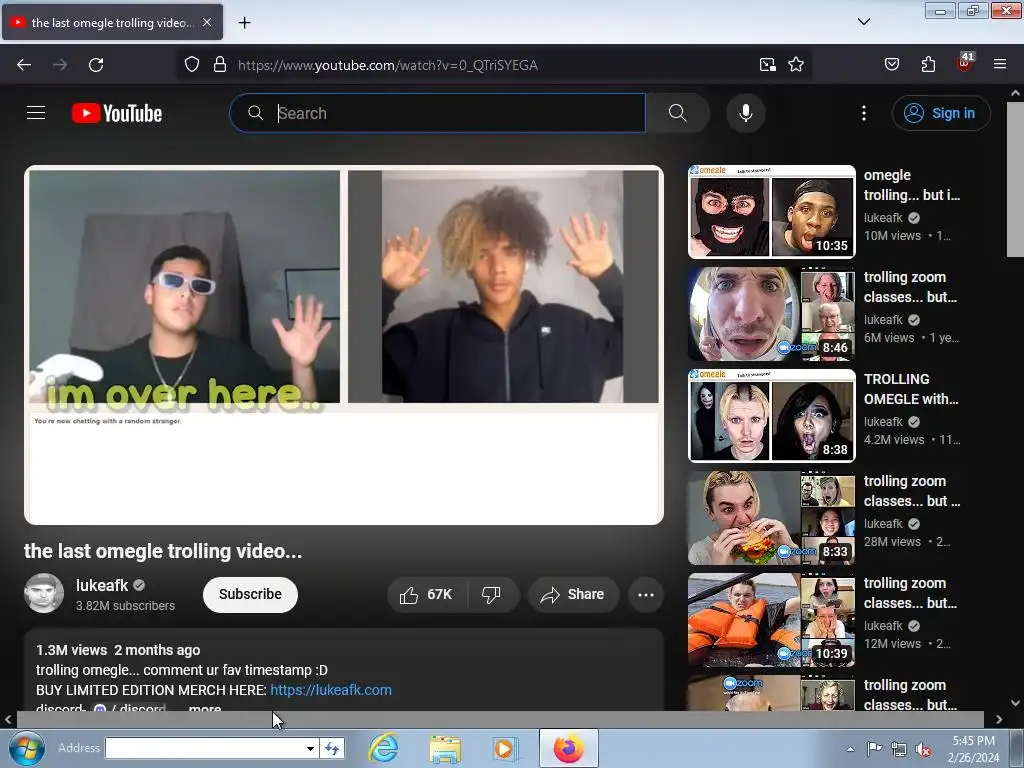Open the 8:33 zoom classes burger thumbnail

772,517
